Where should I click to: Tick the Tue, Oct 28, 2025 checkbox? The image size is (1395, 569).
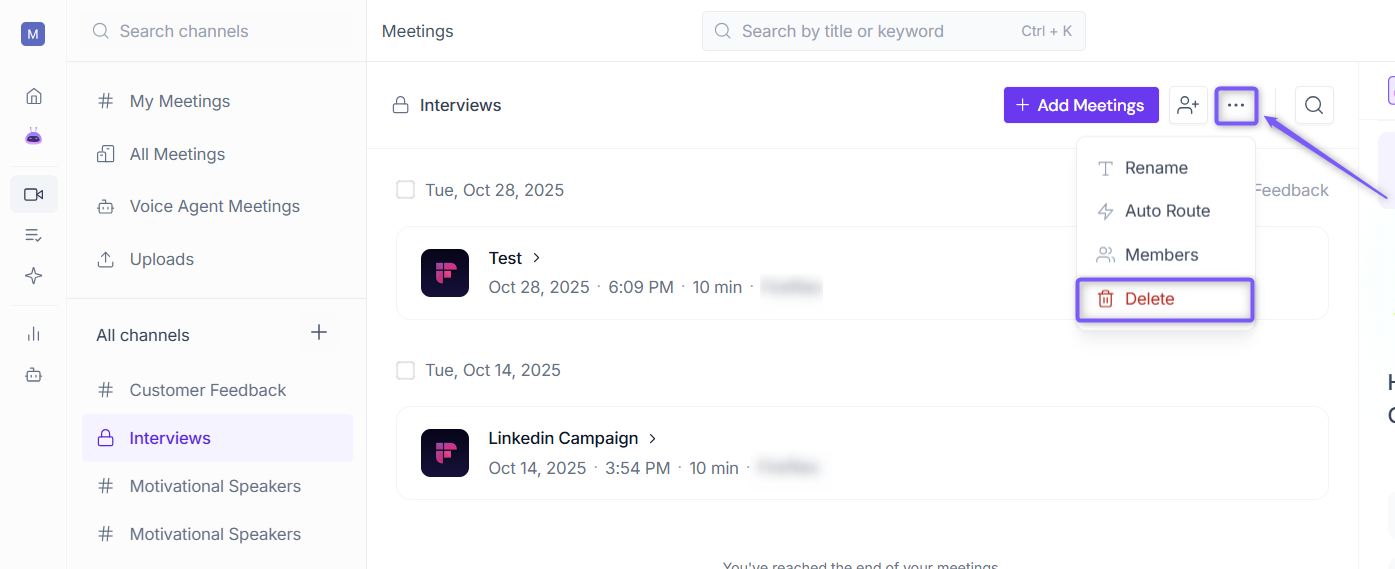tap(405, 190)
